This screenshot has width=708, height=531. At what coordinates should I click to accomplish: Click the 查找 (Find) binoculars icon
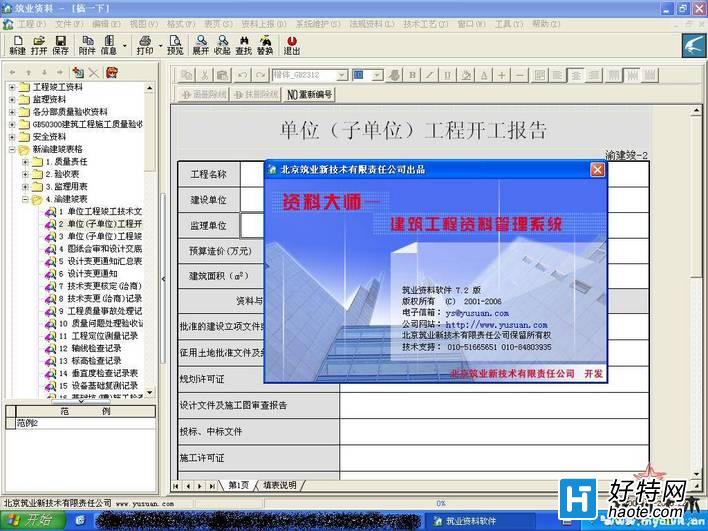pyautogui.click(x=244, y=45)
